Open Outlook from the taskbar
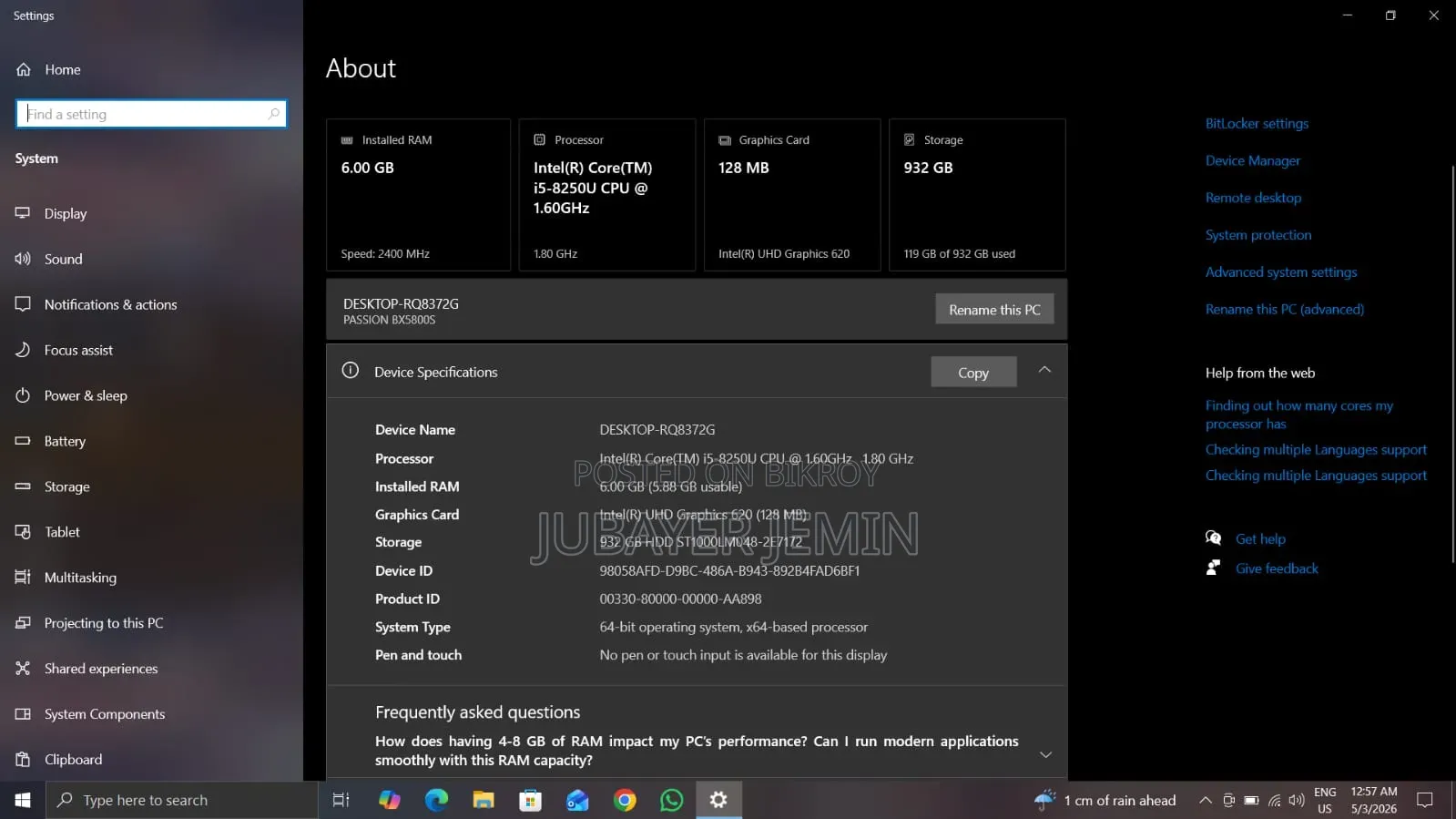1456x819 pixels. [x=577, y=800]
